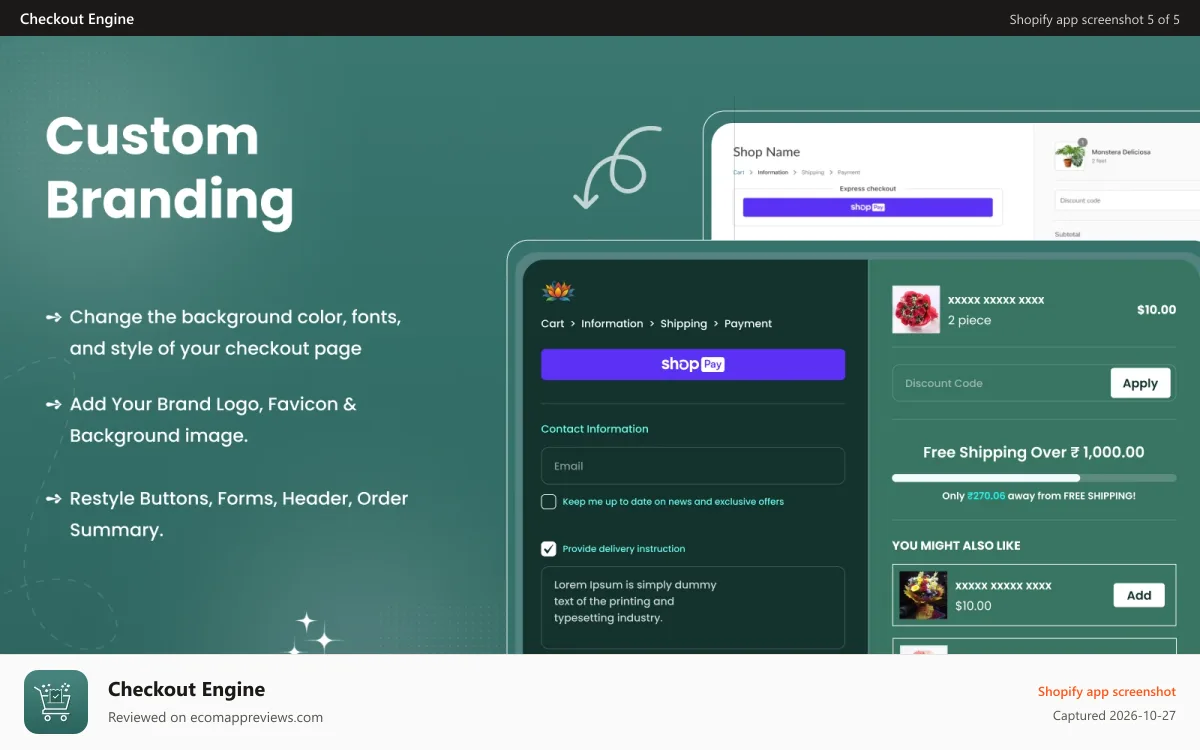Viewport: 1200px width, 750px height.
Task: Click the Shopify app screenshot link
Action: [x=1107, y=692]
